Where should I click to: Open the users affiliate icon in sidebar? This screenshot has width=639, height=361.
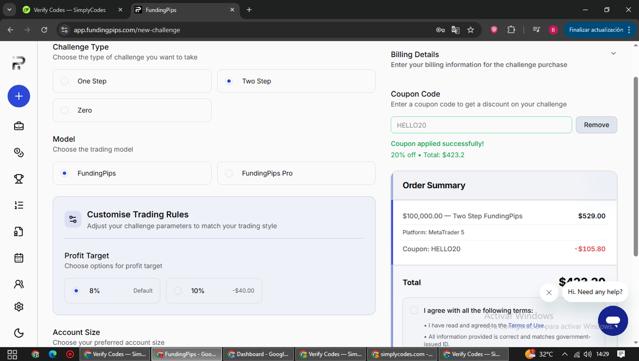click(x=19, y=284)
